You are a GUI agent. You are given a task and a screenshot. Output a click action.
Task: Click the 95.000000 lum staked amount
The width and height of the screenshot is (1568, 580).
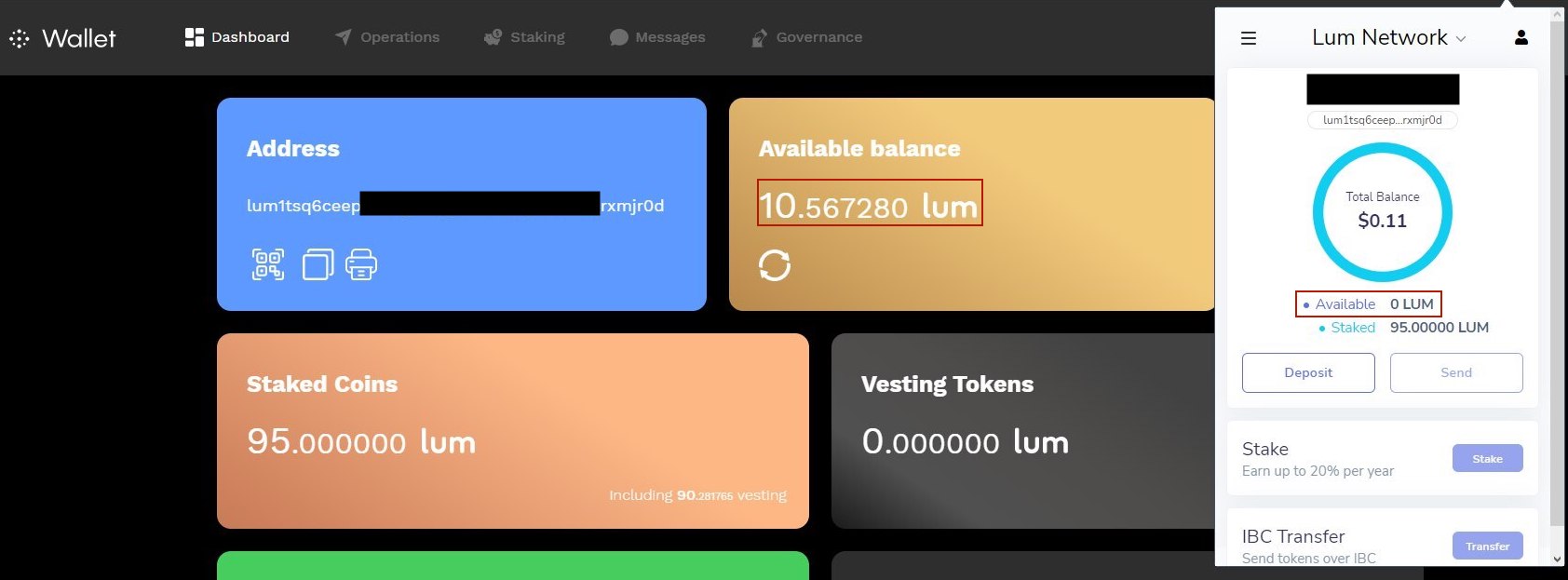click(x=361, y=441)
